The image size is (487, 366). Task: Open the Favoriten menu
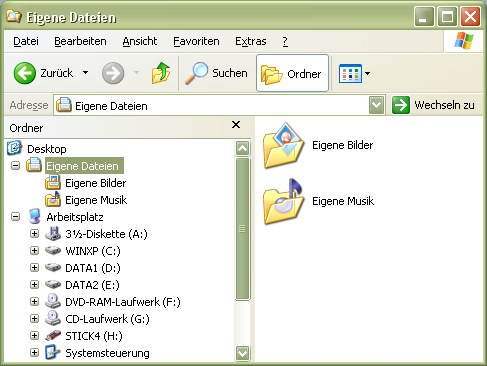point(196,41)
